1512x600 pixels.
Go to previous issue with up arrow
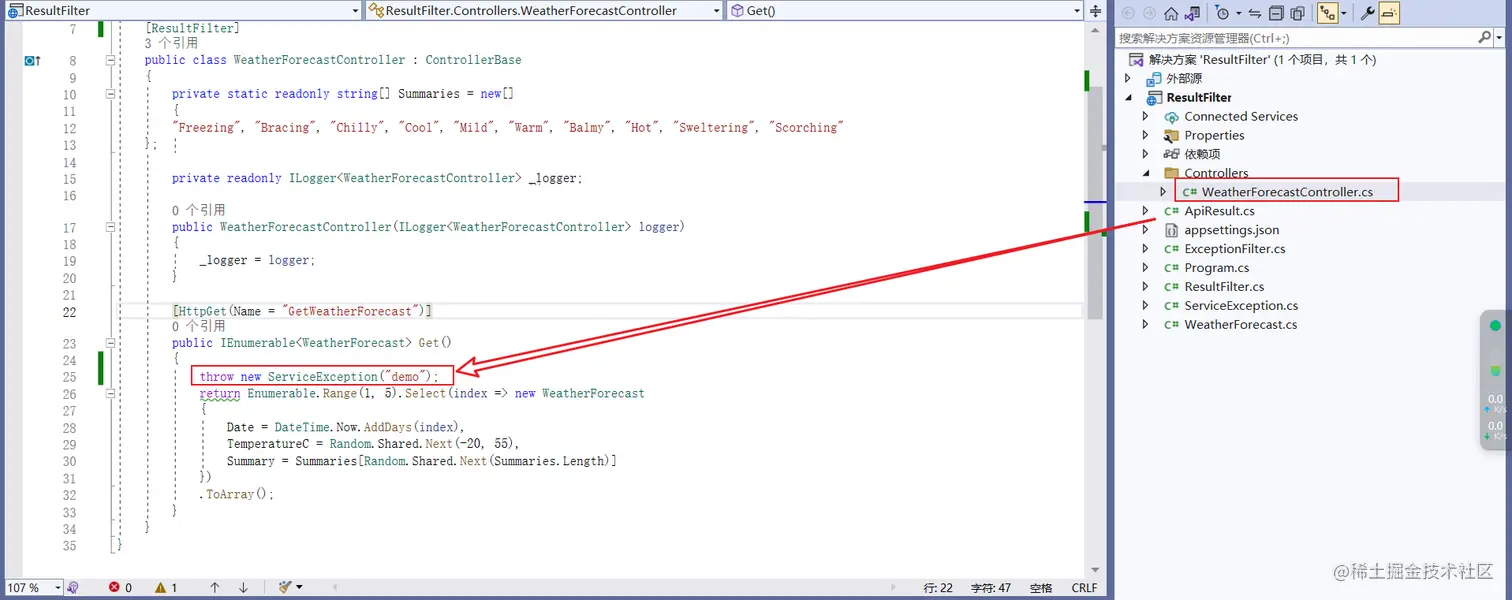pos(214,588)
